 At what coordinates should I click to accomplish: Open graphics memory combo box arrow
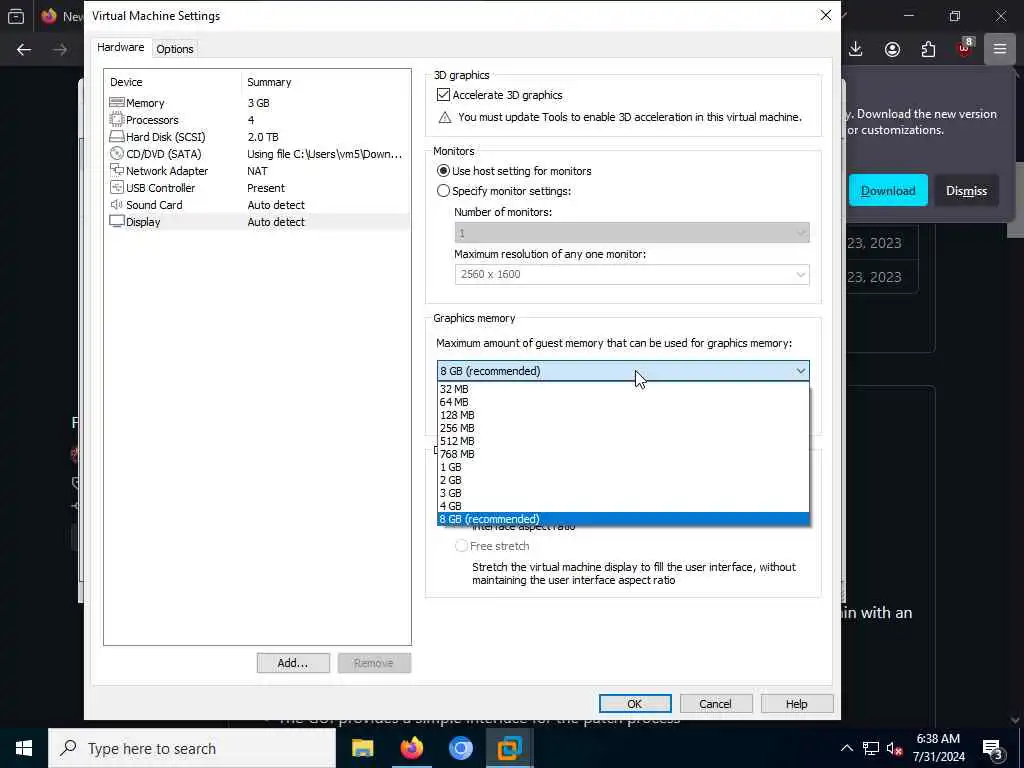point(801,371)
